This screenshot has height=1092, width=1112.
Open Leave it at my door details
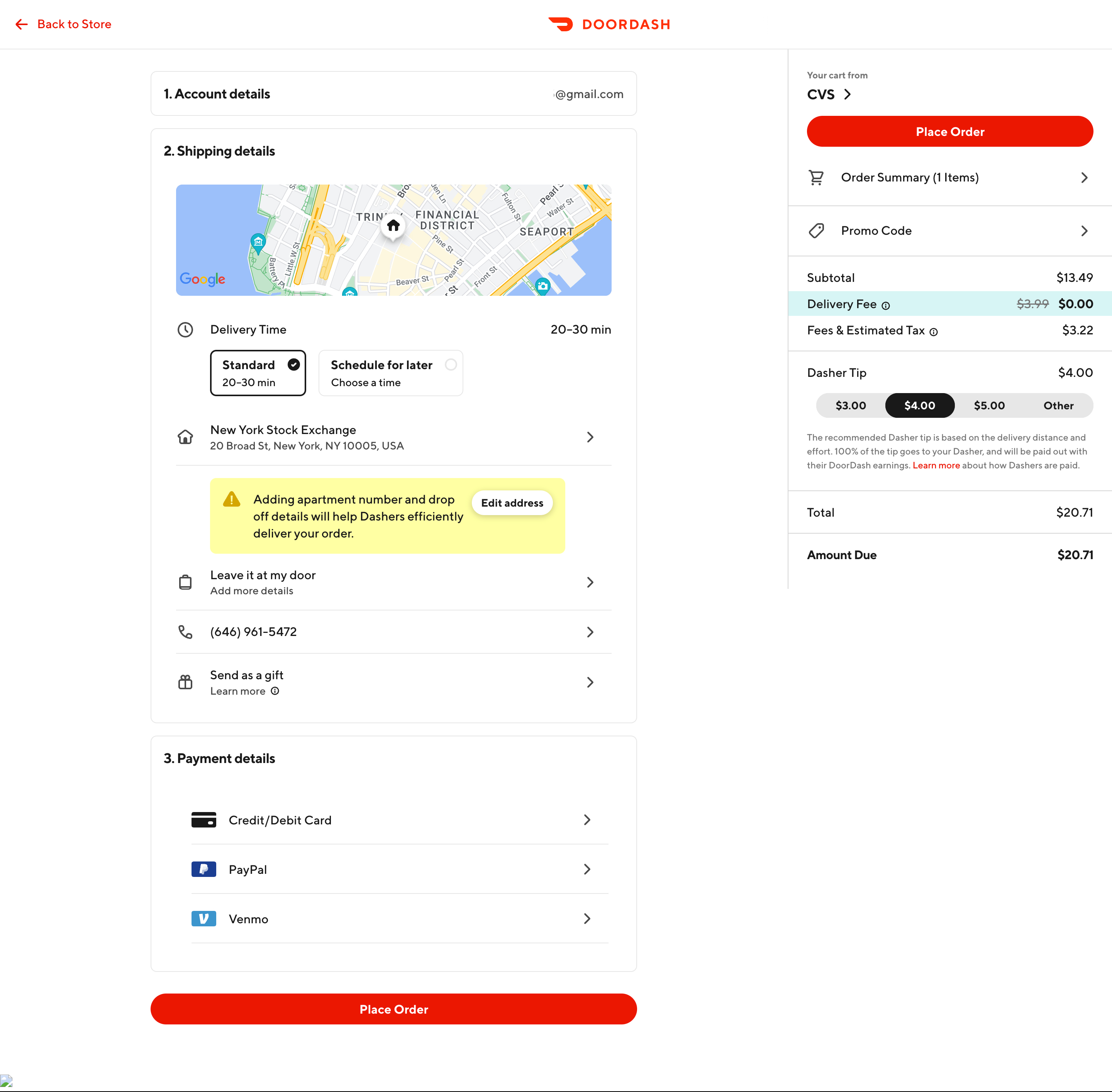point(393,582)
